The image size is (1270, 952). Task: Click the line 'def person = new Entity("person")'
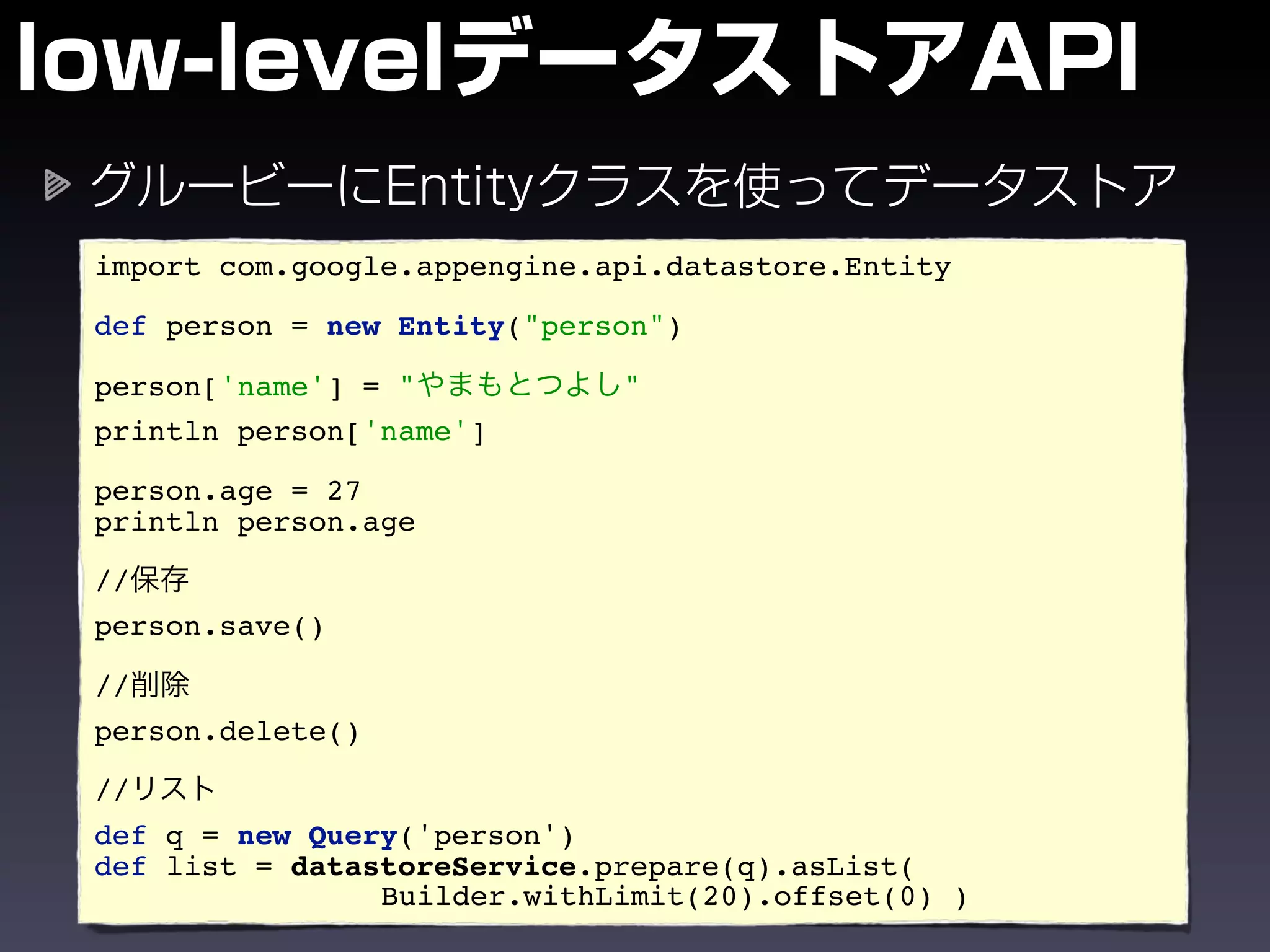(388, 327)
